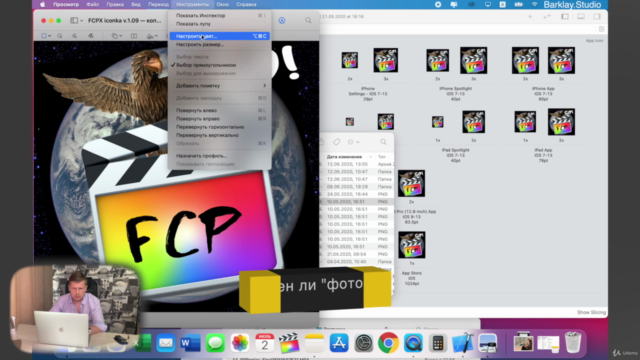Click the sort chevron beside Дата изменения

[370, 157]
